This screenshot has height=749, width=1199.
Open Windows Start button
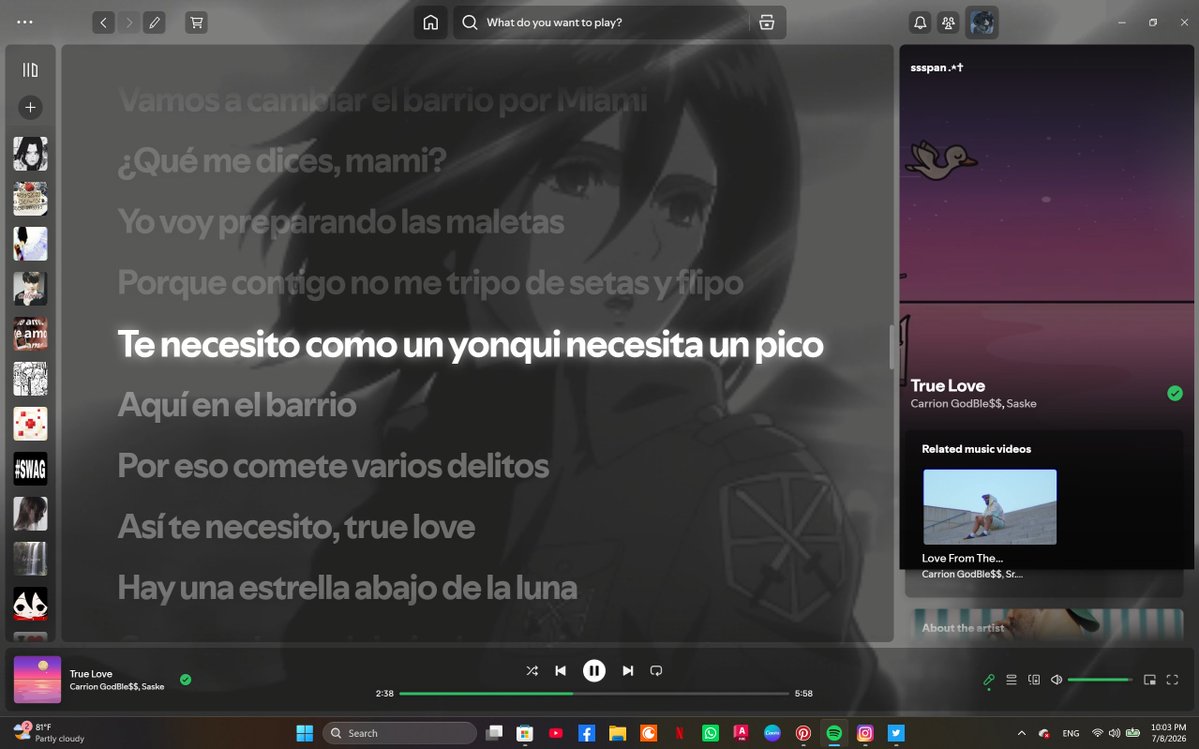click(304, 733)
